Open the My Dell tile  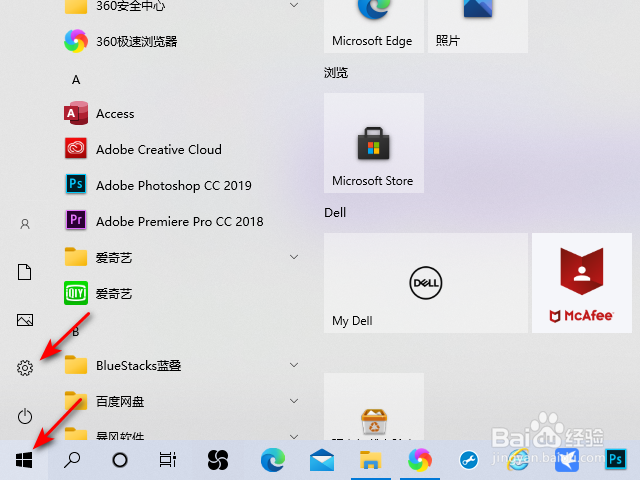click(426, 283)
